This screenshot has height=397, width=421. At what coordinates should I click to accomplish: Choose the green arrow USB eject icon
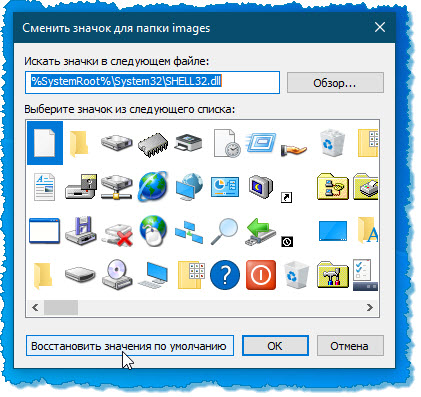pyautogui.click(x=261, y=231)
